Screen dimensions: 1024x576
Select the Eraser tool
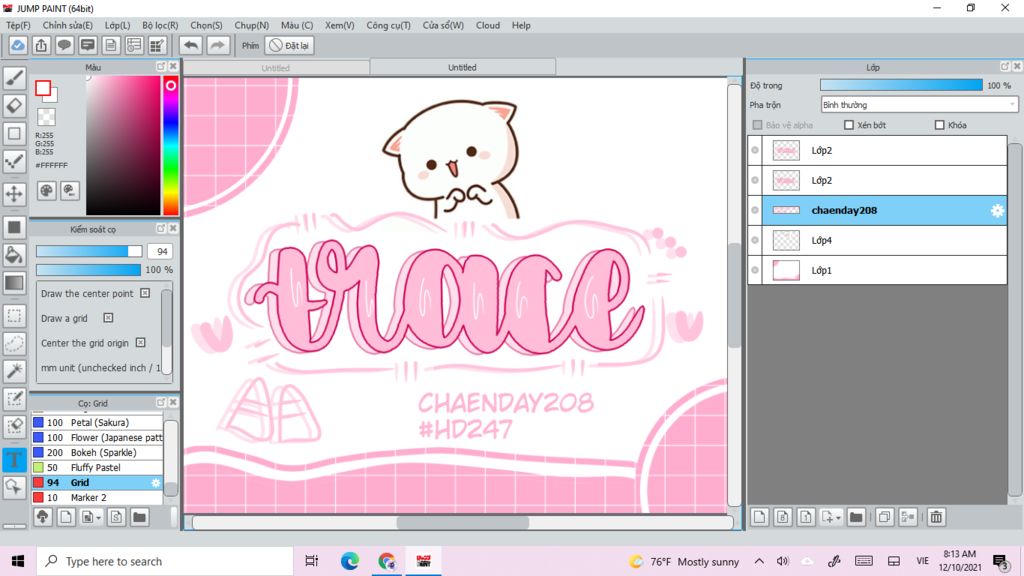tap(14, 106)
